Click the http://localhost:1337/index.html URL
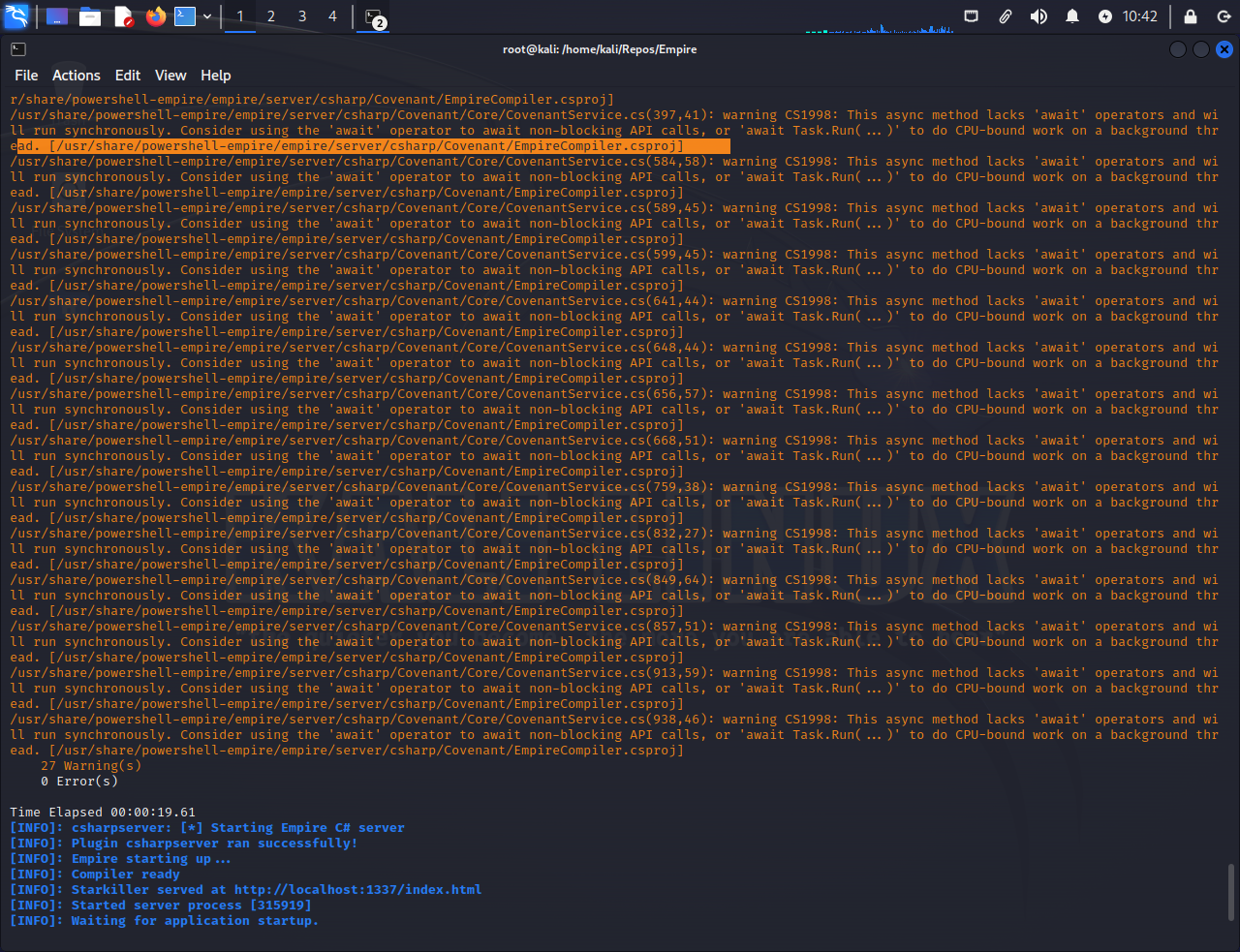Screen dimensions: 1240x952 [x=357, y=890]
